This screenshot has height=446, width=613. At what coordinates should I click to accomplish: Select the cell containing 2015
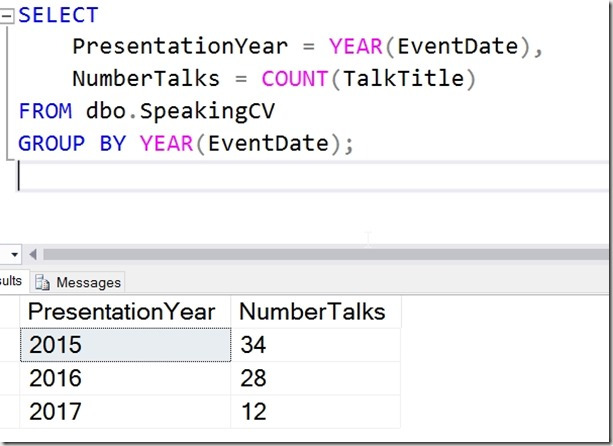pyautogui.click(x=125, y=345)
